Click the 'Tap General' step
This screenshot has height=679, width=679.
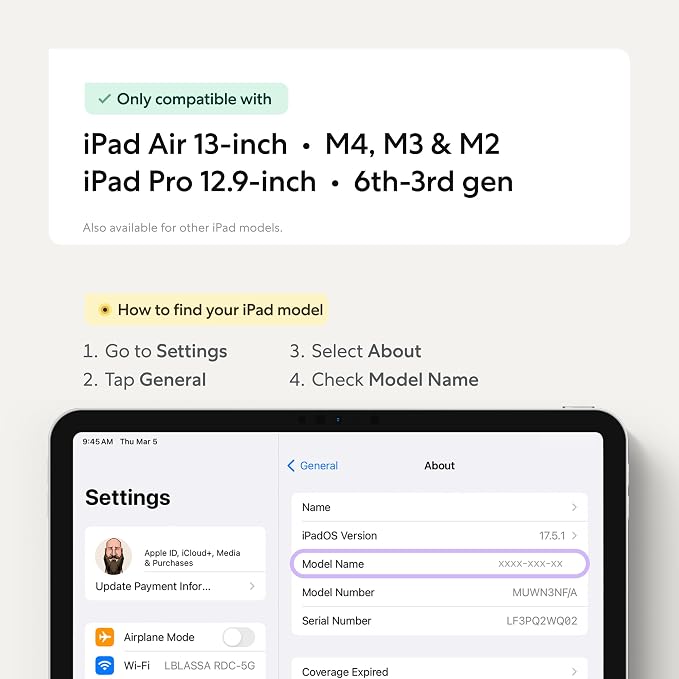[144, 380]
